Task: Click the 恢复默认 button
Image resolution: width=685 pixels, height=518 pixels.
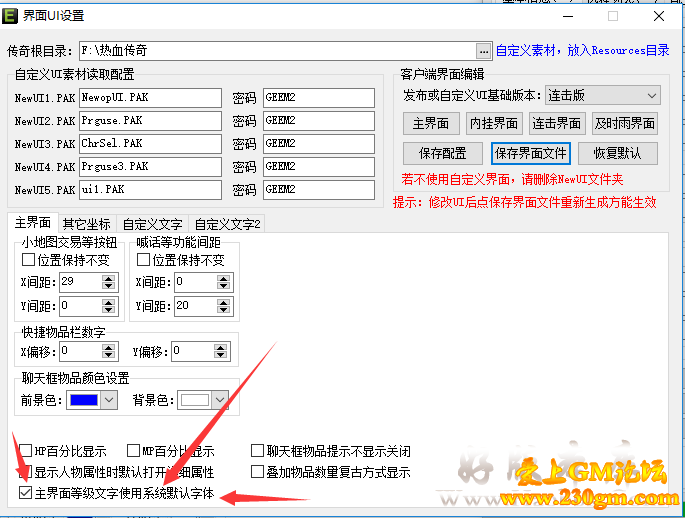Action: 618,153
